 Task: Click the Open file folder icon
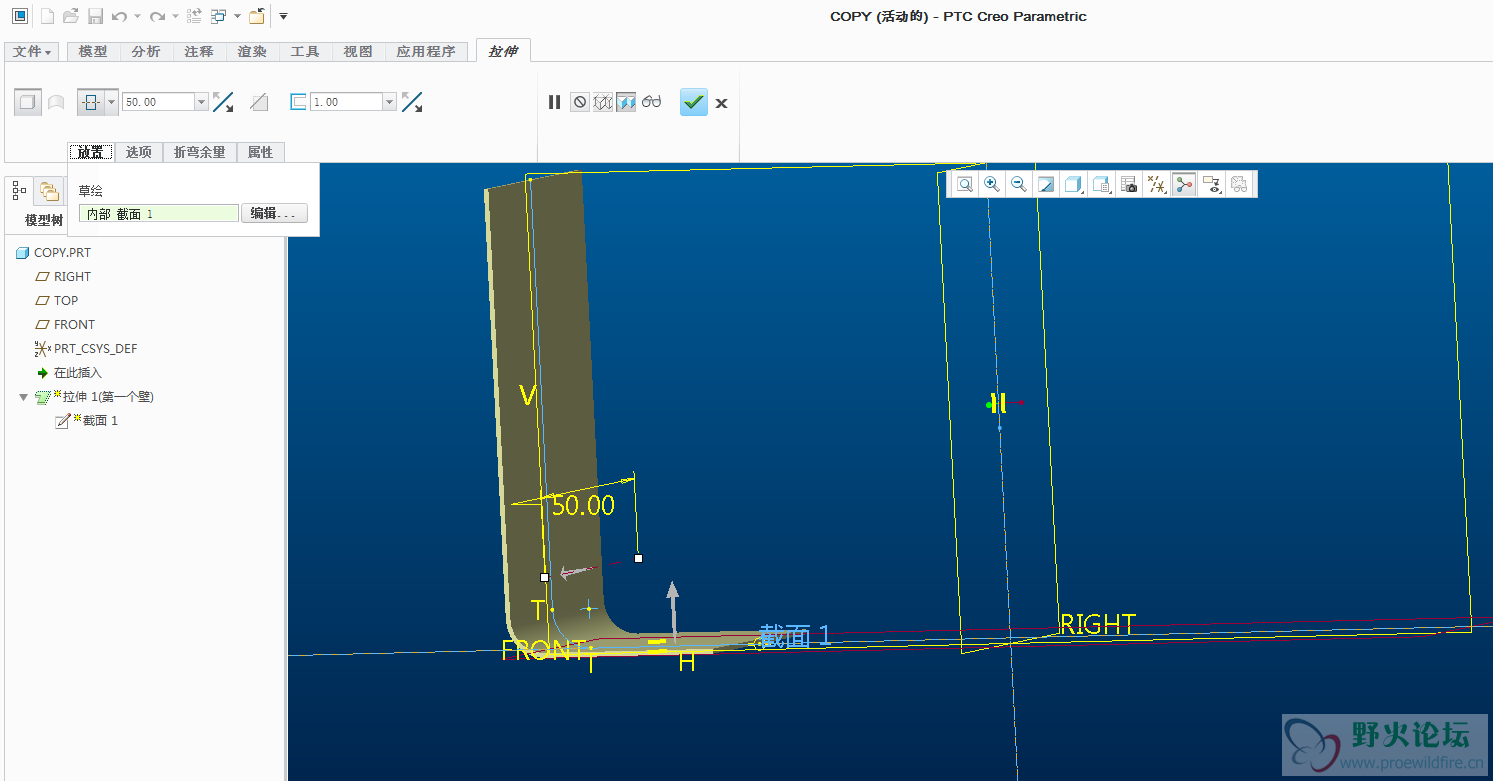pos(71,16)
